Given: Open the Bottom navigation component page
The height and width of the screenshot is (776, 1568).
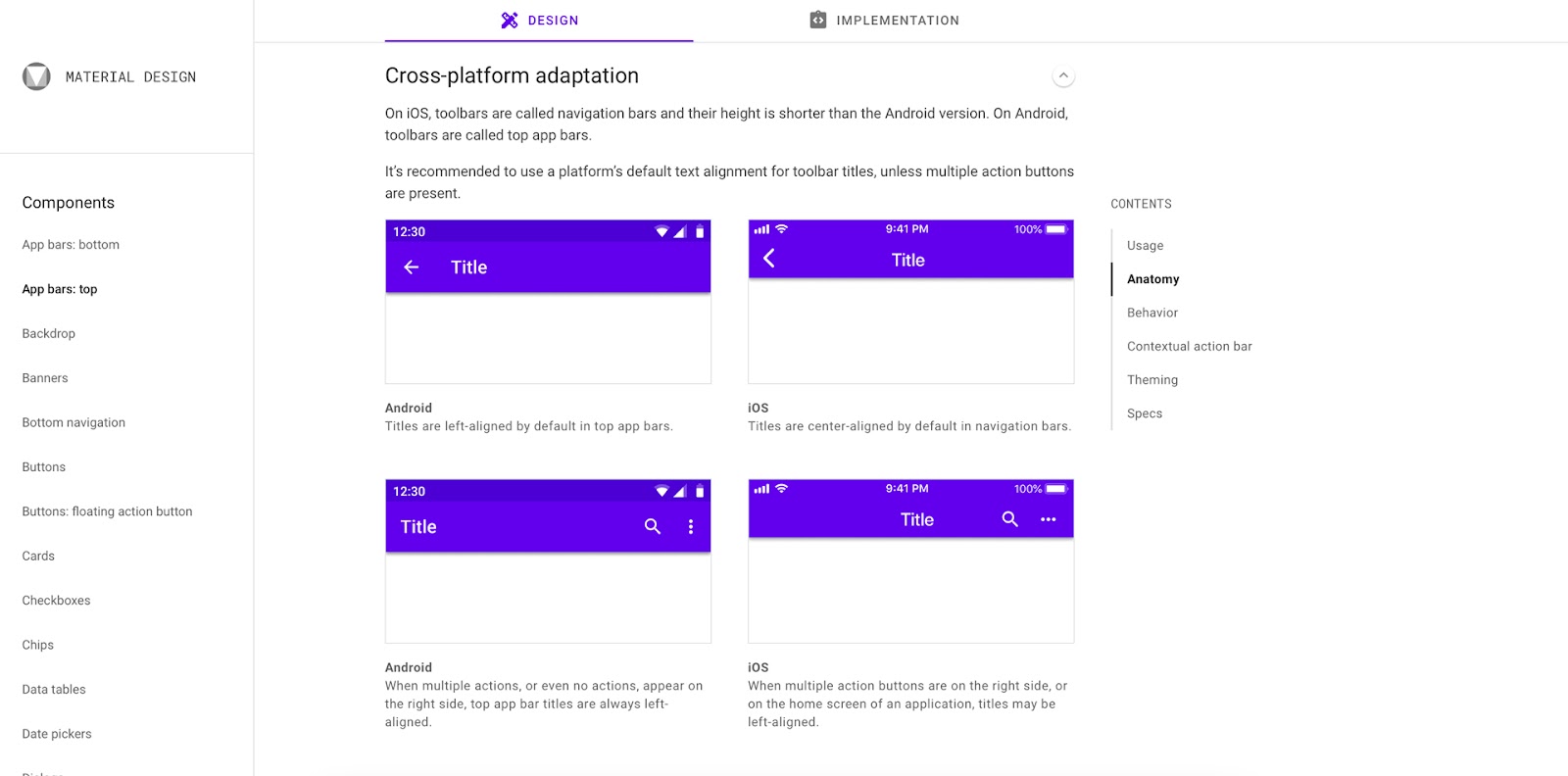Looking at the screenshot, I should click(73, 423).
